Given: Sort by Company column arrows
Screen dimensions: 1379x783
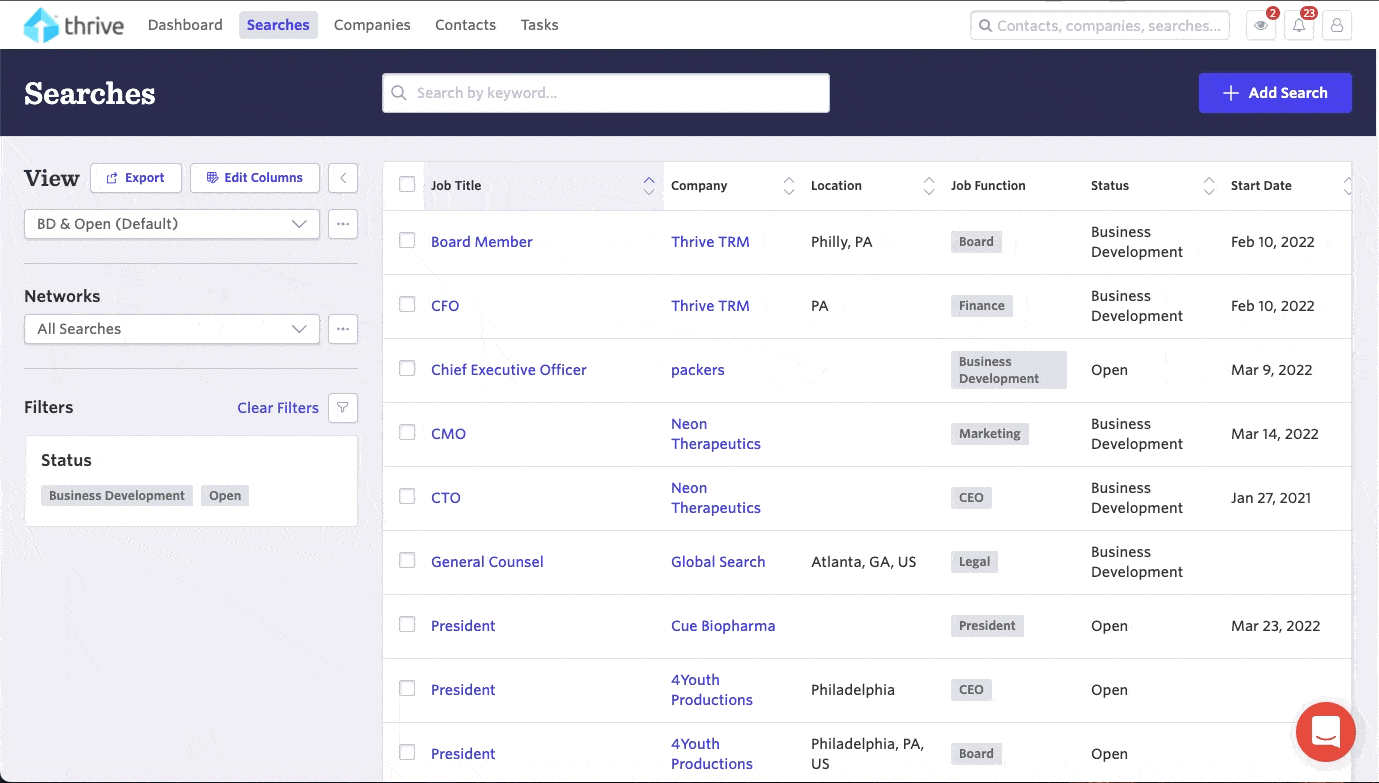Looking at the screenshot, I should click(x=789, y=186).
